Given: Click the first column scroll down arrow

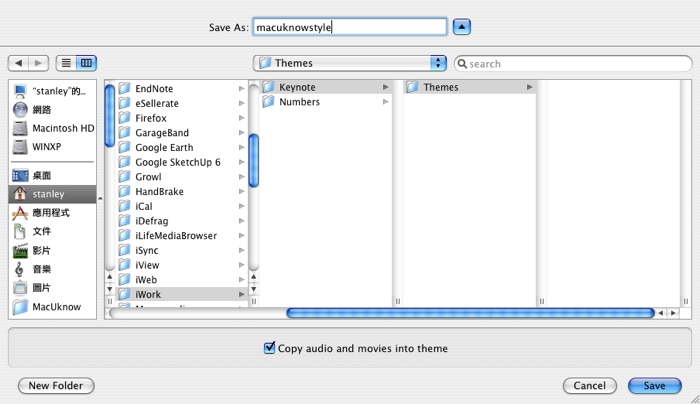Looking at the screenshot, I should click(x=109, y=289).
